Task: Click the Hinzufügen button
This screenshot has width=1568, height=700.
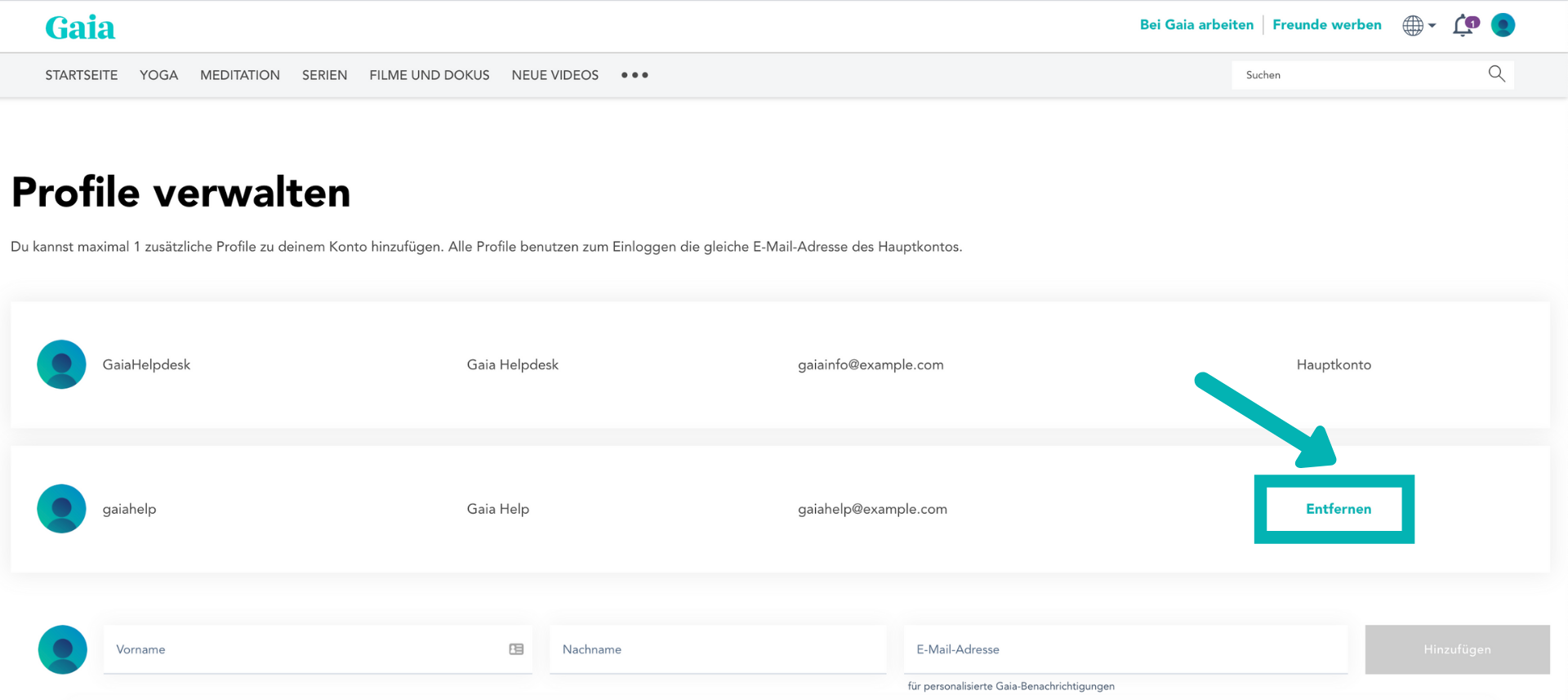Action: pos(1457,649)
